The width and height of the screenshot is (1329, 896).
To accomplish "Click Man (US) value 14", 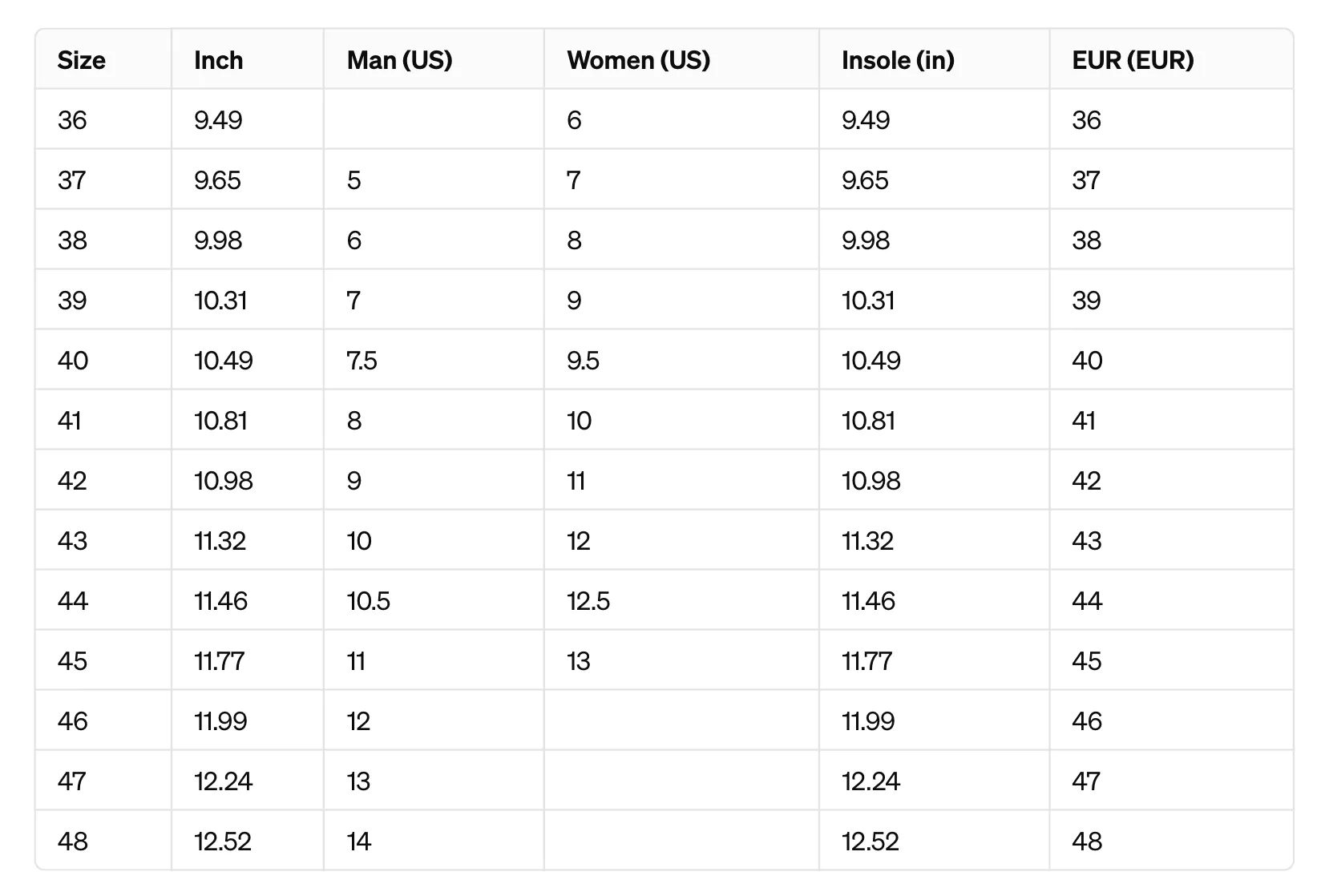I will [359, 842].
